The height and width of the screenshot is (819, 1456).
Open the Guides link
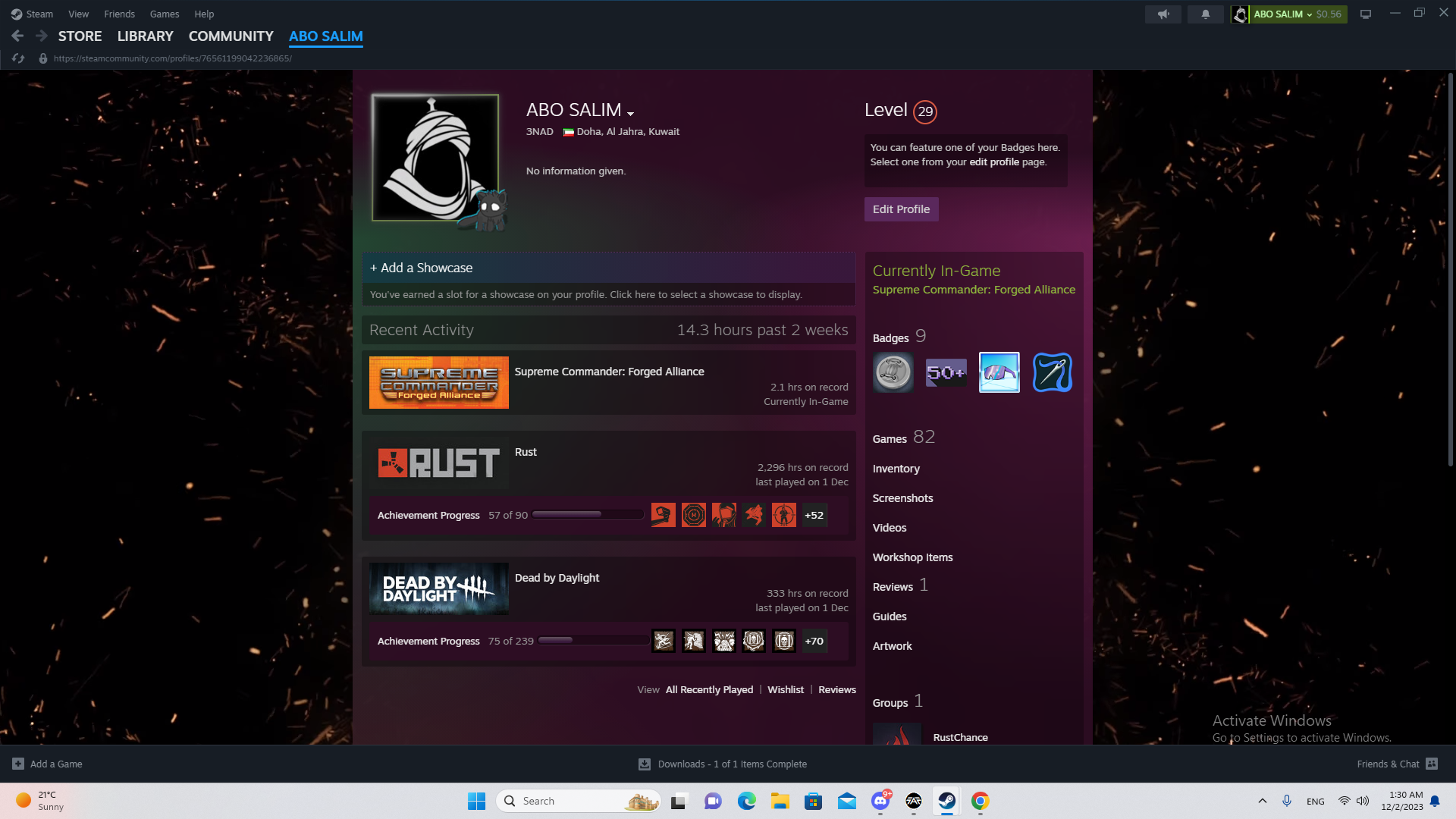tap(890, 617)
